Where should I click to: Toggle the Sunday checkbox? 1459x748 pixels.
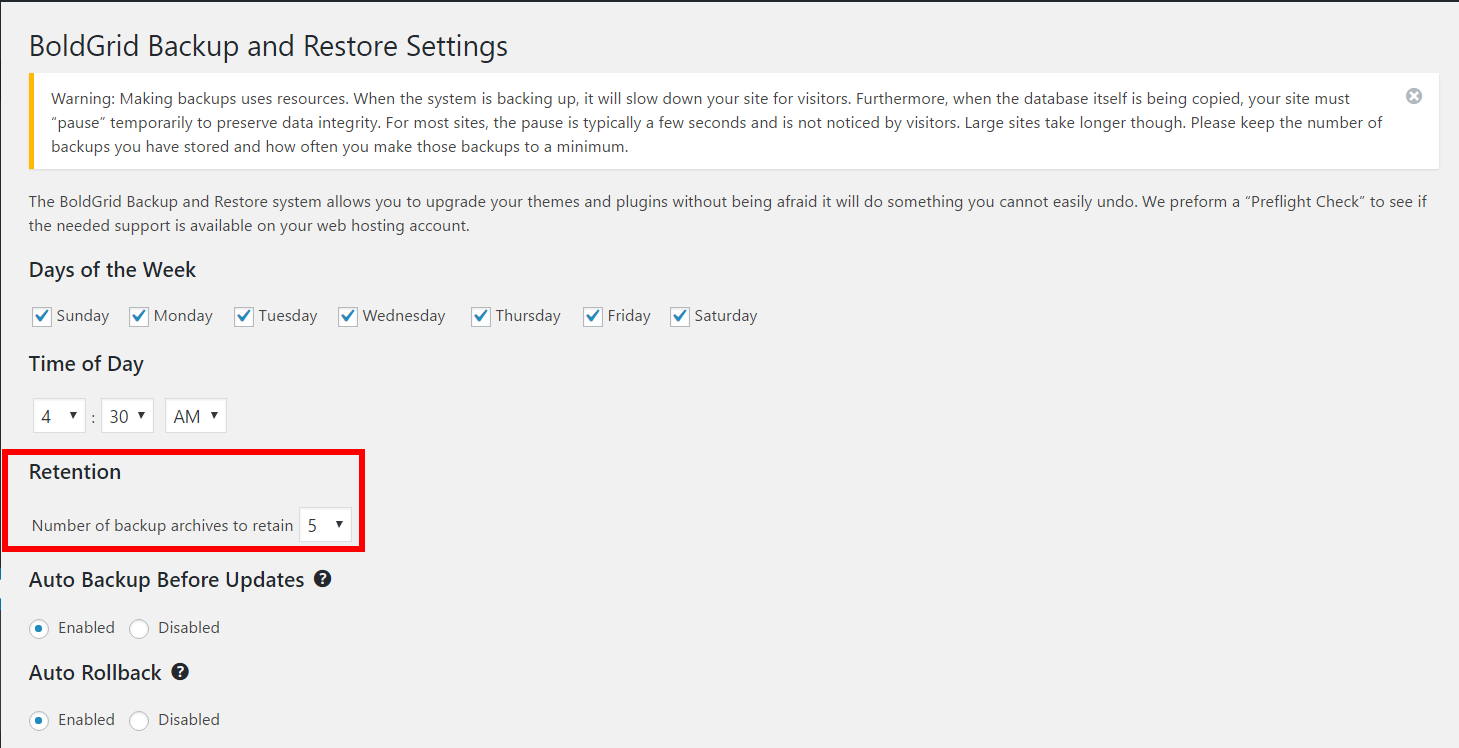(x=42, y=316)
